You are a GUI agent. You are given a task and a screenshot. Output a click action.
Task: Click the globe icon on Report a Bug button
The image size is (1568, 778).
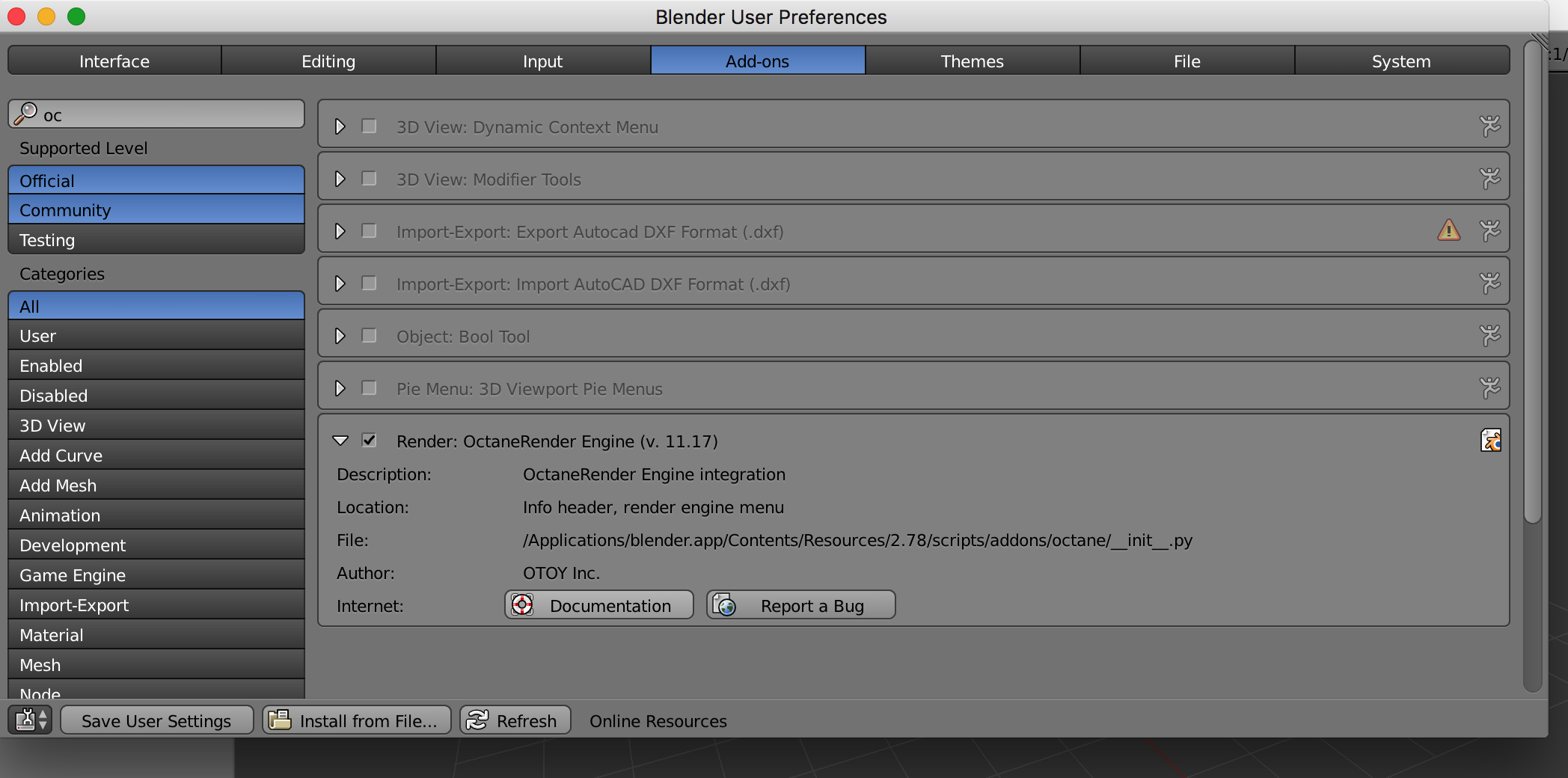[x=724, y=604]
